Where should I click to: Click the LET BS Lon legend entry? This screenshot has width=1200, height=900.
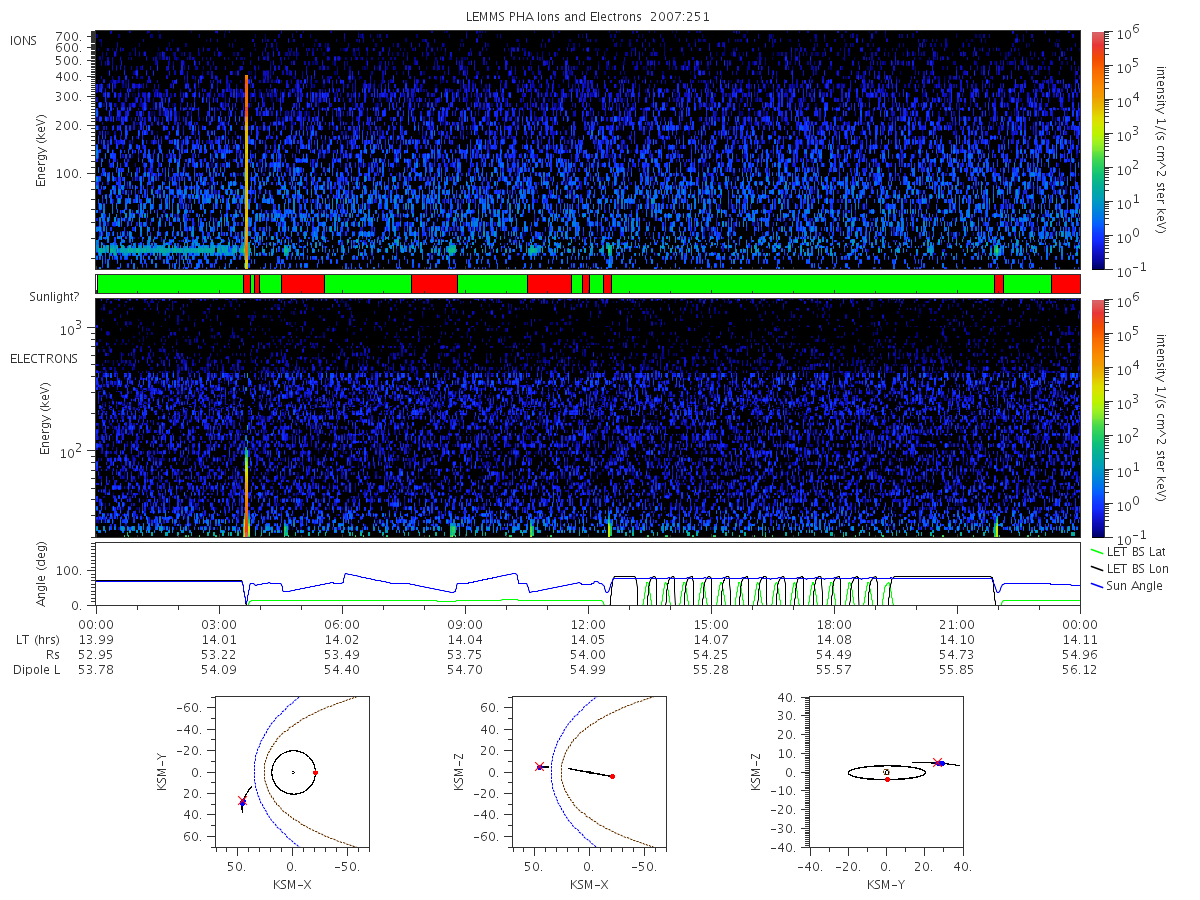[x=1133, y=568]
